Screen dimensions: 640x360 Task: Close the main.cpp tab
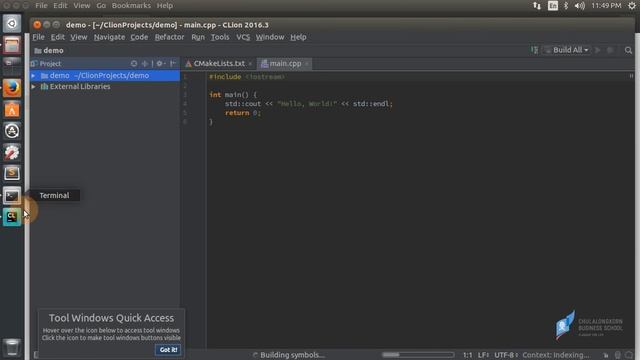click(x=307, y=64)
